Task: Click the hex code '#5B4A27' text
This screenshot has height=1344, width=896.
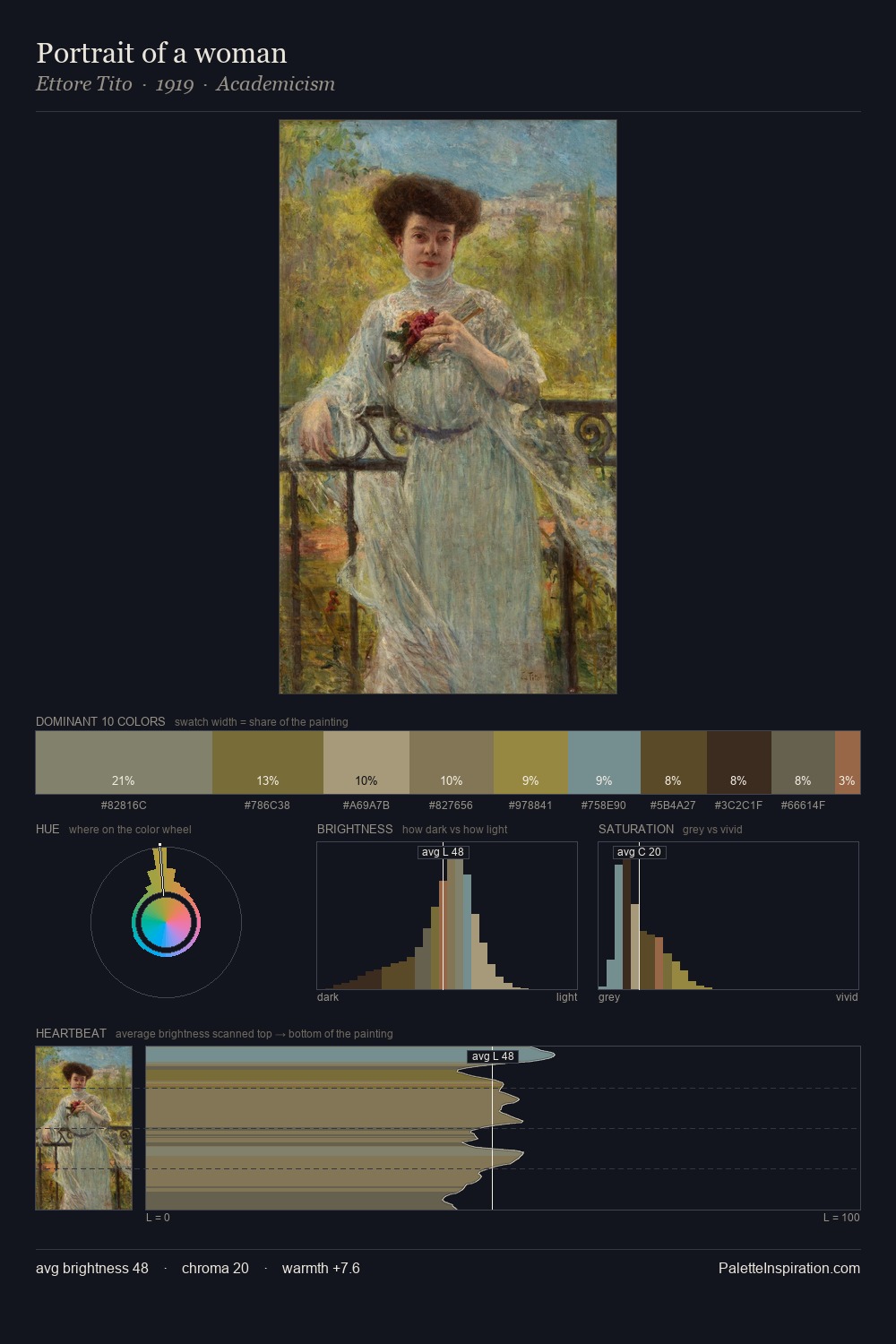Action: (x=673, y=806)
